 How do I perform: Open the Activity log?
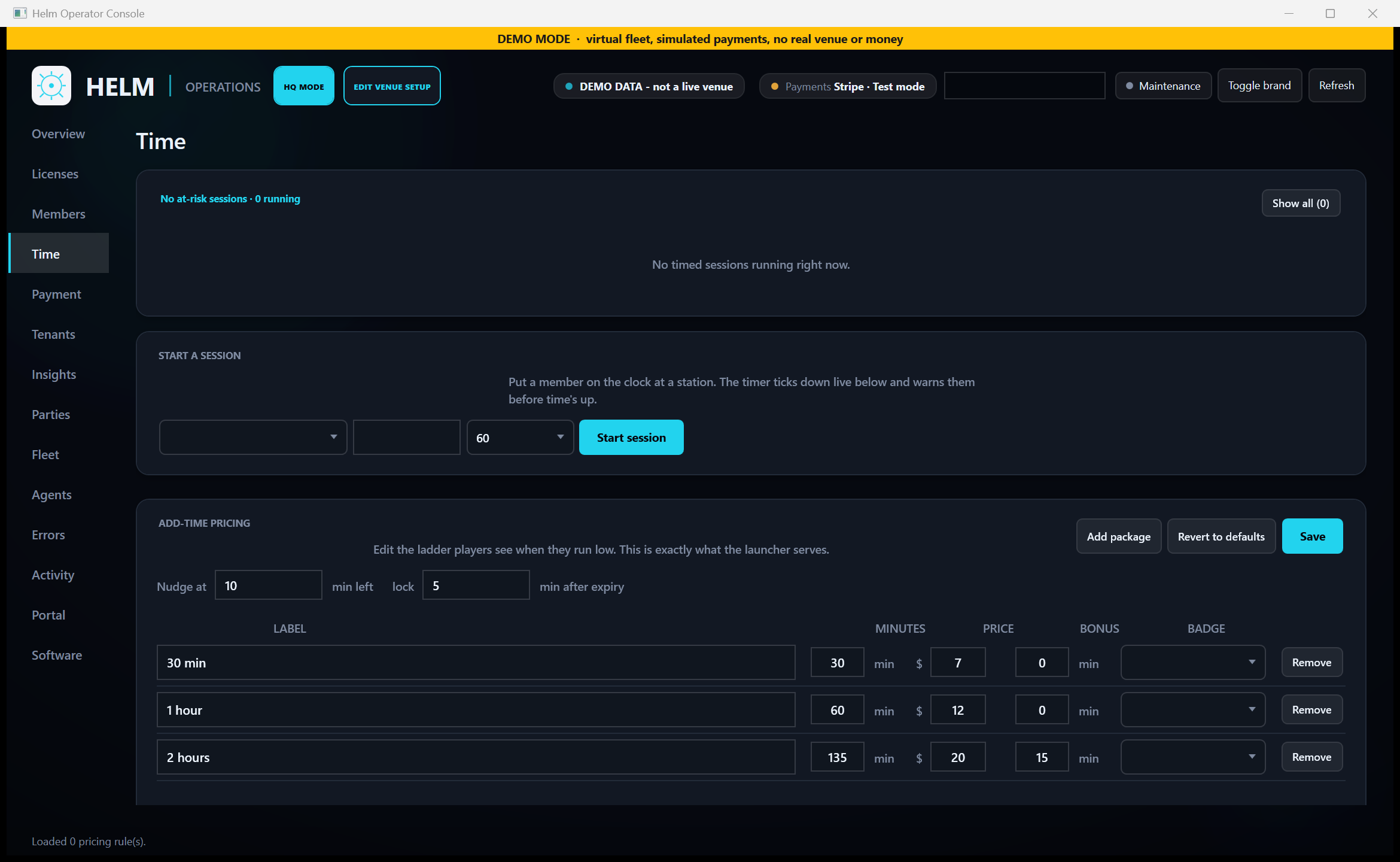pyautogui.click(x=59, y=575)
